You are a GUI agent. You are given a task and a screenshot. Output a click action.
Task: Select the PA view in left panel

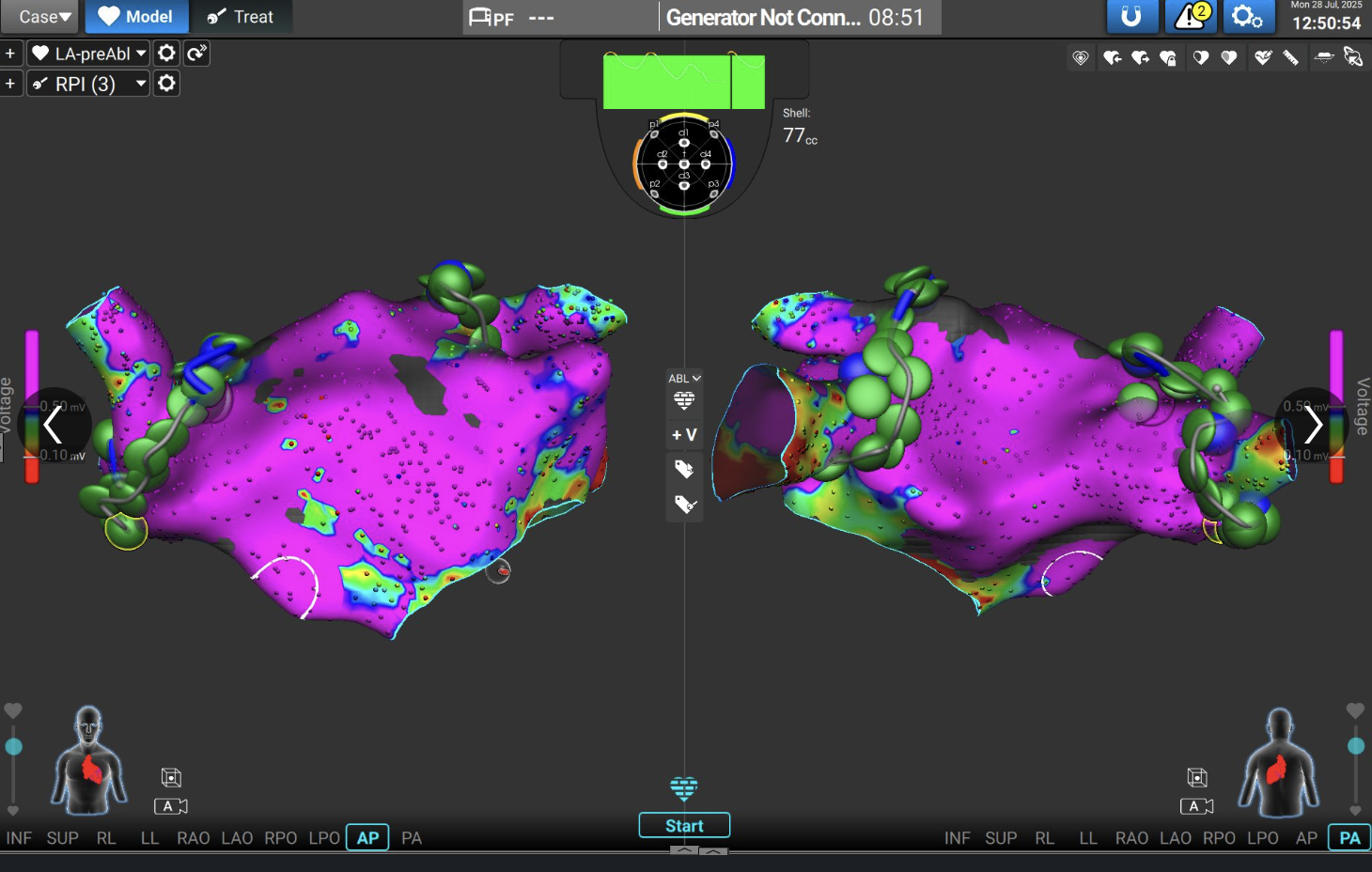412,838
